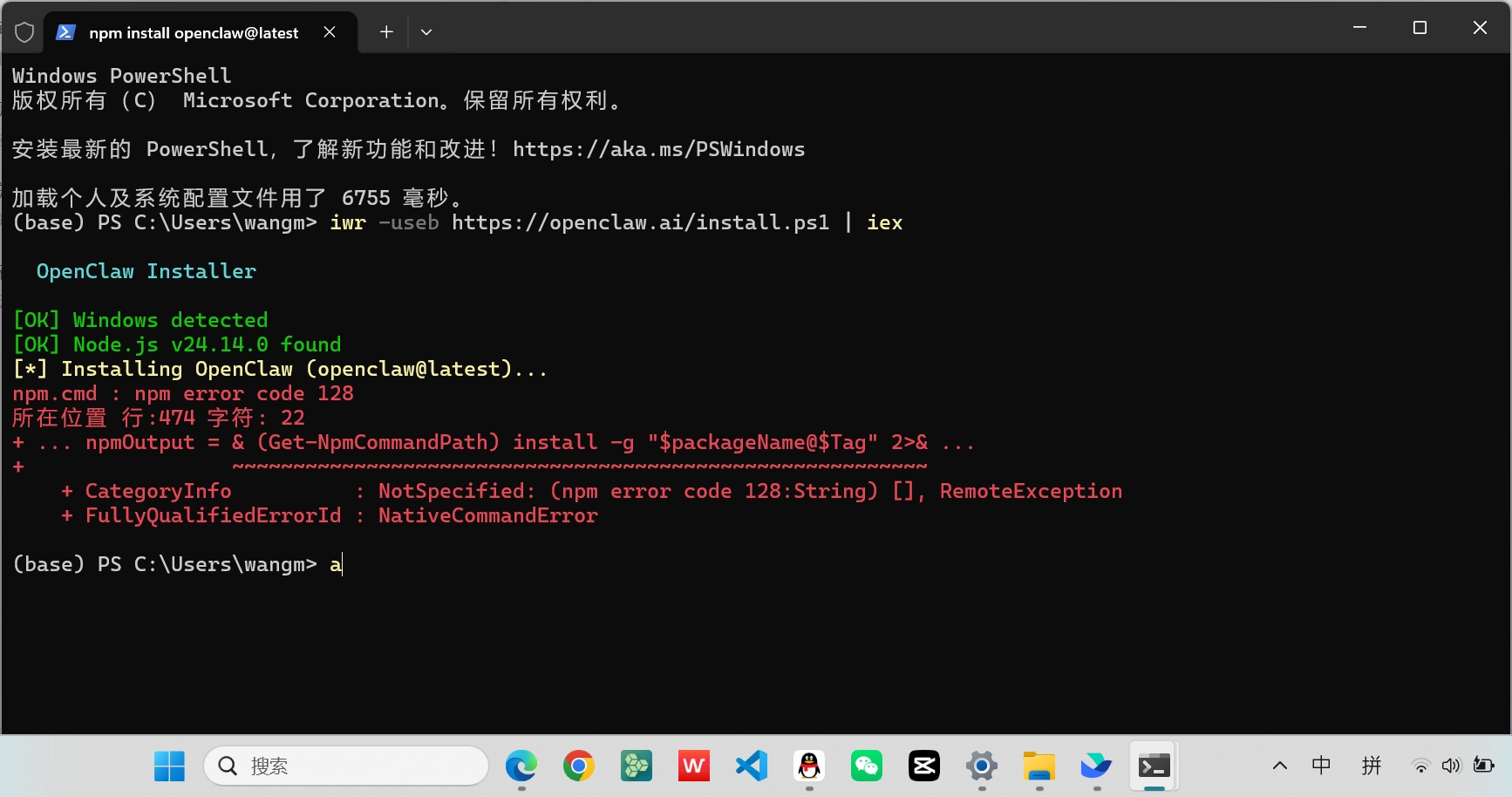
Task: Click the Pinyin input method indicator
Action: click(x=1372, y=766)
